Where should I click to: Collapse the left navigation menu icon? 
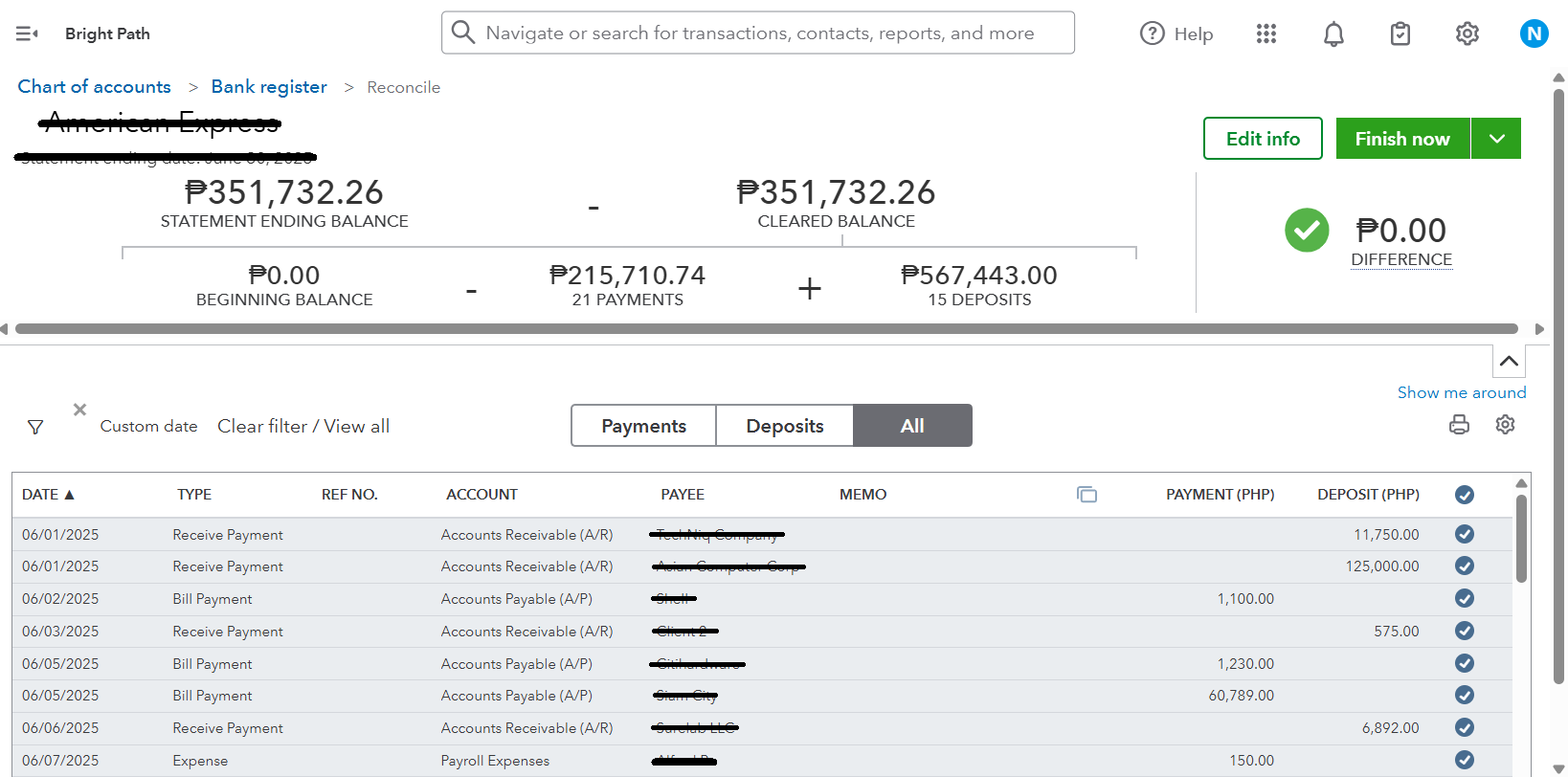click(x=27, y=33)
